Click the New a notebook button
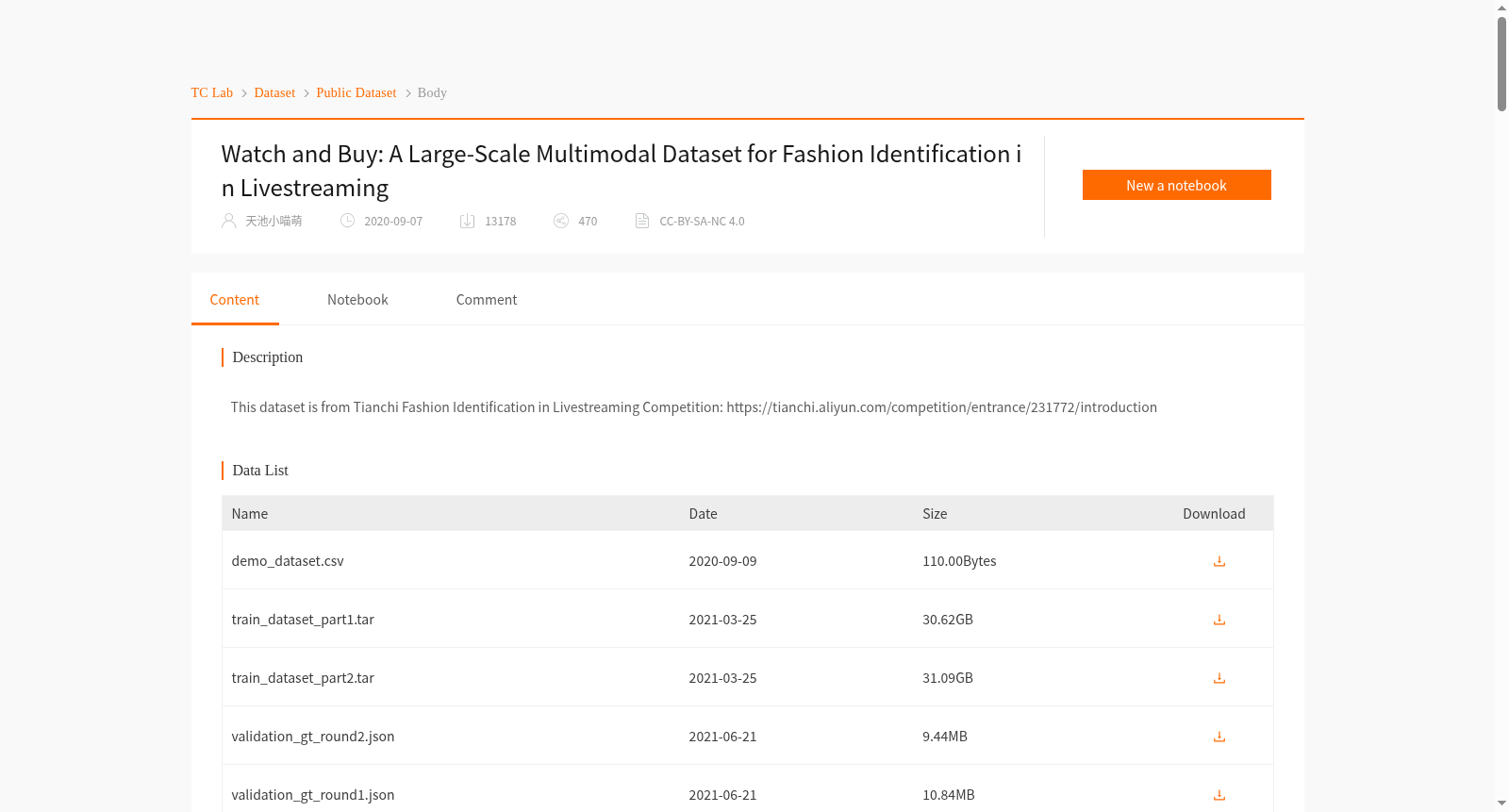 tap(1176, 185)
